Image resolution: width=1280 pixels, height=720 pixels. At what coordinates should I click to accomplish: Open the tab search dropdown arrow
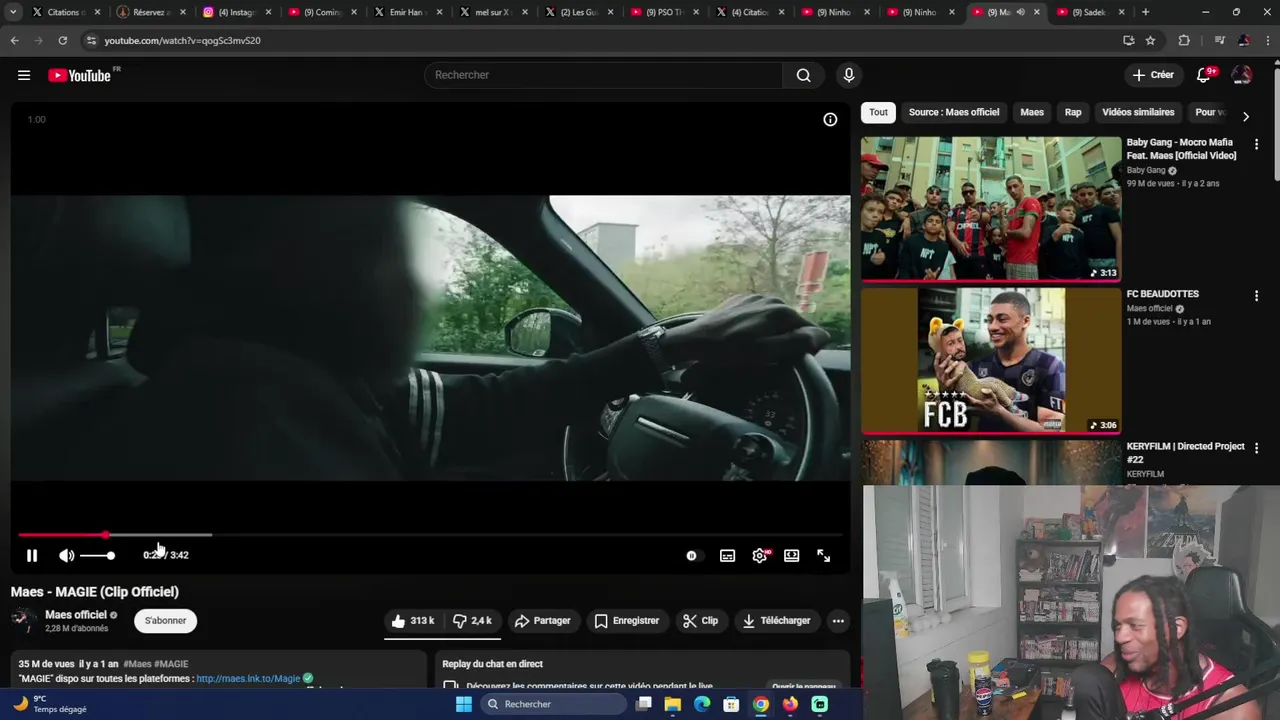point(13,12)
